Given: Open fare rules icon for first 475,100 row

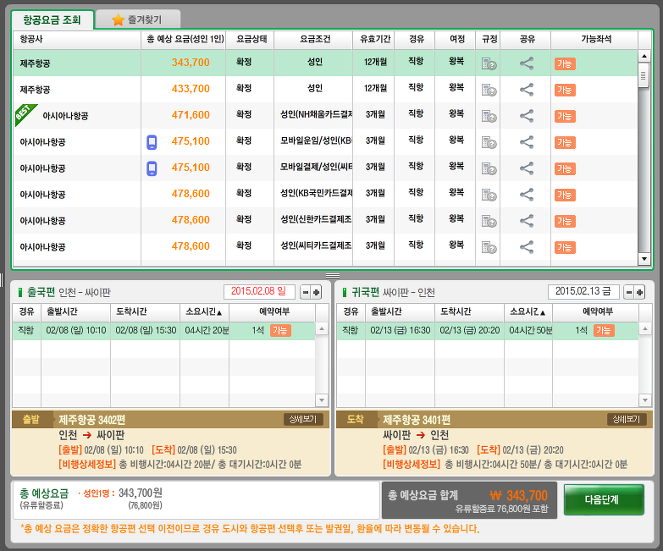Looking at the screenshot, I should pyautogui.click(x=489, y=143).
